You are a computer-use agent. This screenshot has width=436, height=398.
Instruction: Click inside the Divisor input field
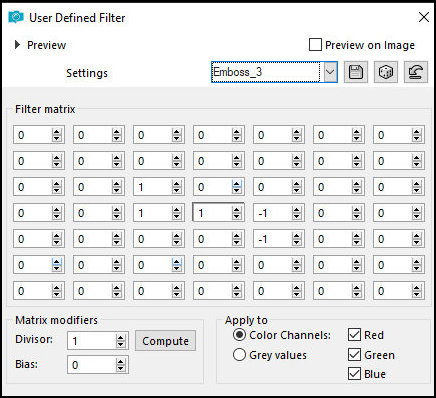point(91,341)
